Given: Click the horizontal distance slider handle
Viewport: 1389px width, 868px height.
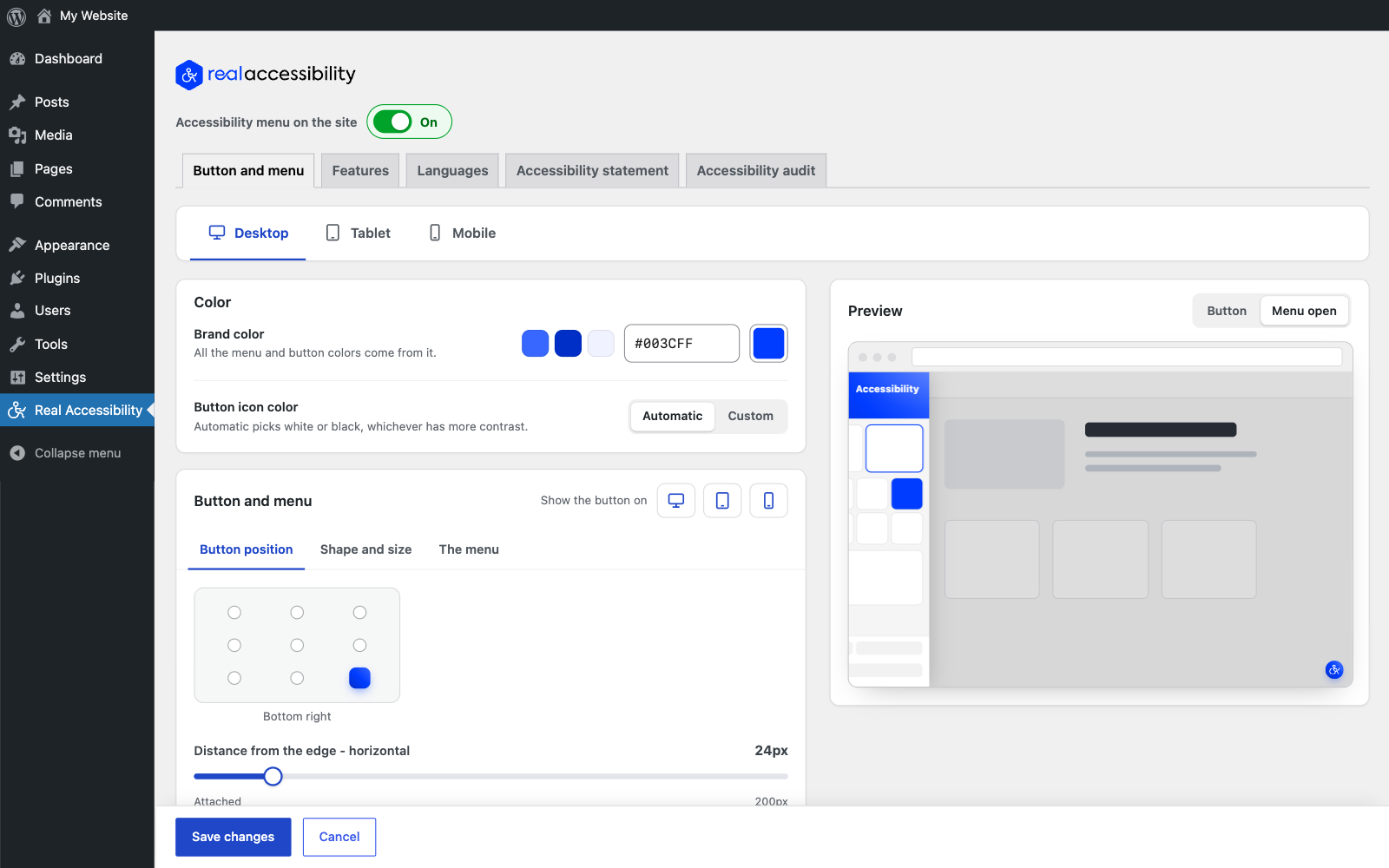Looking at the screenshot, I should [x=273, y=776].
